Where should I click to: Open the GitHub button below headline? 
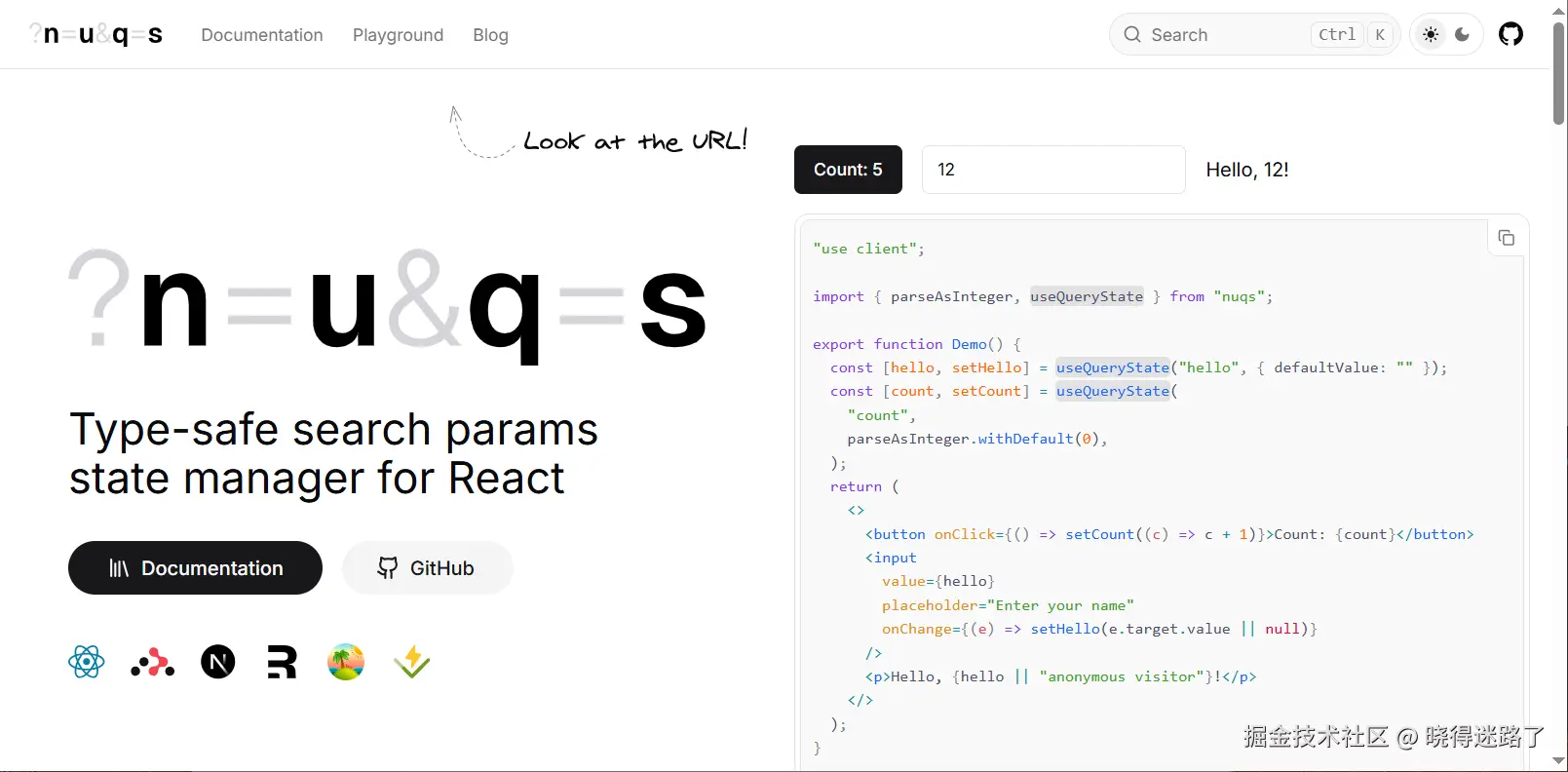pos(427,568)
